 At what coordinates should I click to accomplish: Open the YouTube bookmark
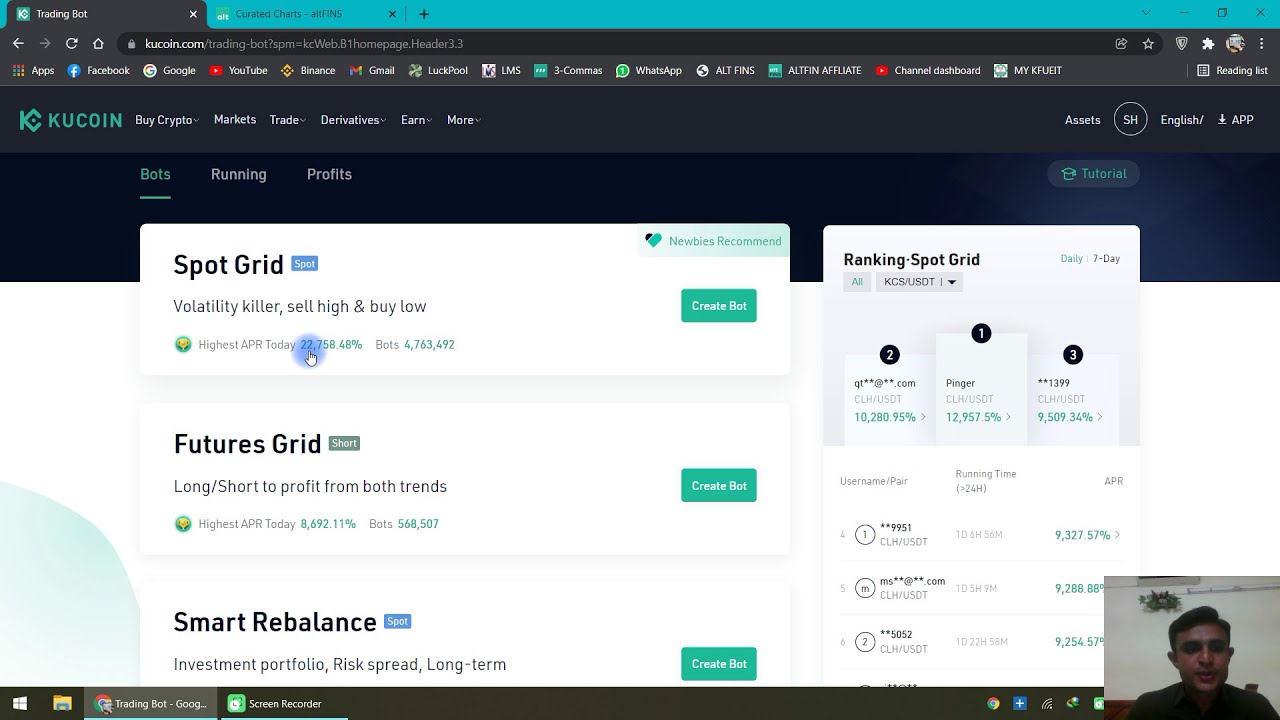click(238, 71)
